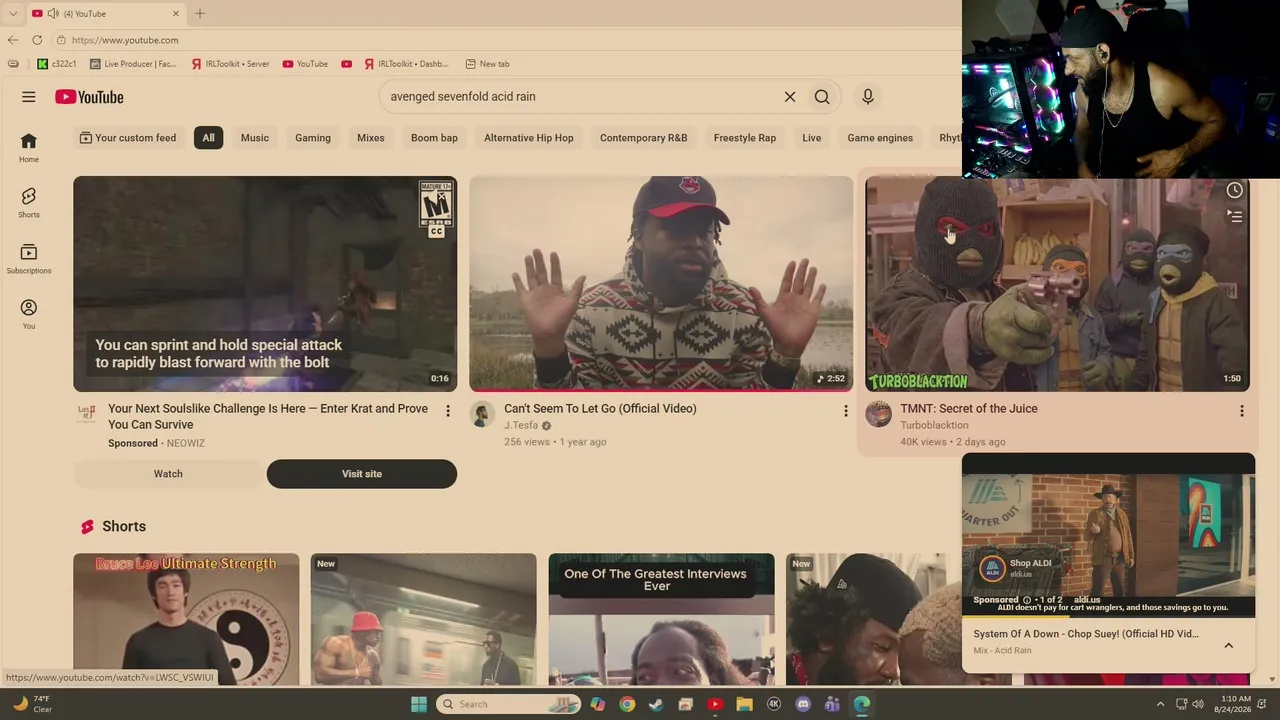Open the New tab bookmark
The image size is (1280, 720).
[488, 64]
